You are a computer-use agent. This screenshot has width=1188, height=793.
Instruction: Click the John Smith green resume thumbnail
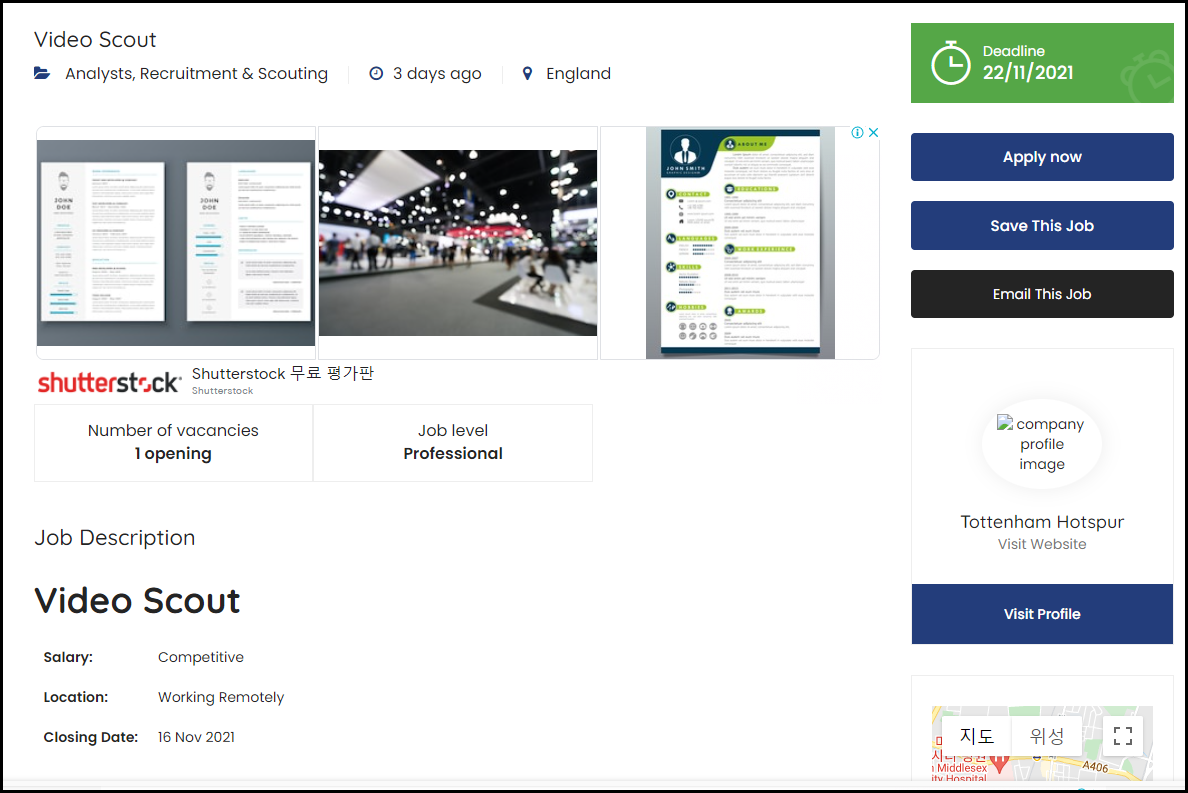(x=740, y=243)
